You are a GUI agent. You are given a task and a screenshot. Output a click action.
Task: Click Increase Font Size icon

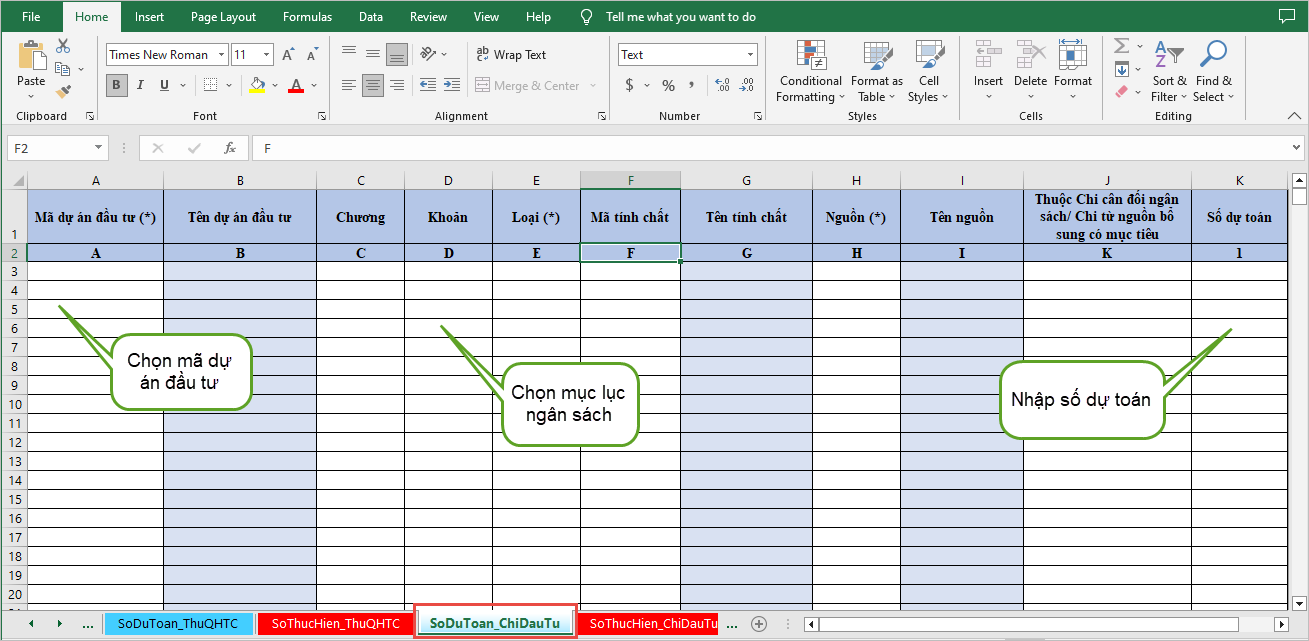pos(288,55)
